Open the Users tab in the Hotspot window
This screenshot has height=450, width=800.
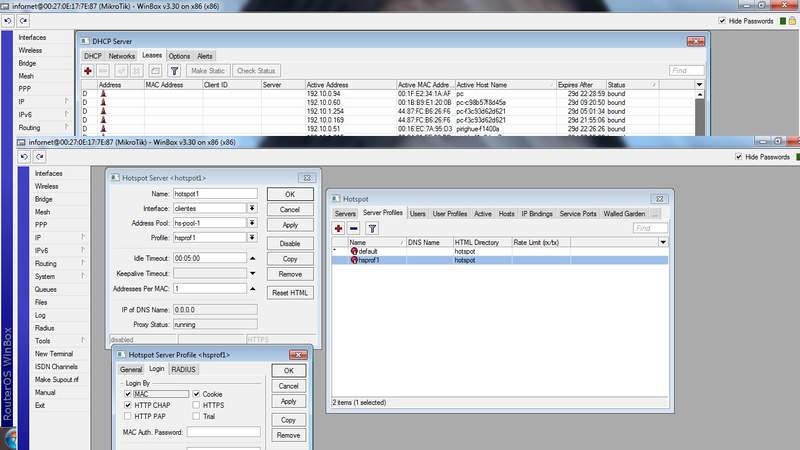point(417,214)
